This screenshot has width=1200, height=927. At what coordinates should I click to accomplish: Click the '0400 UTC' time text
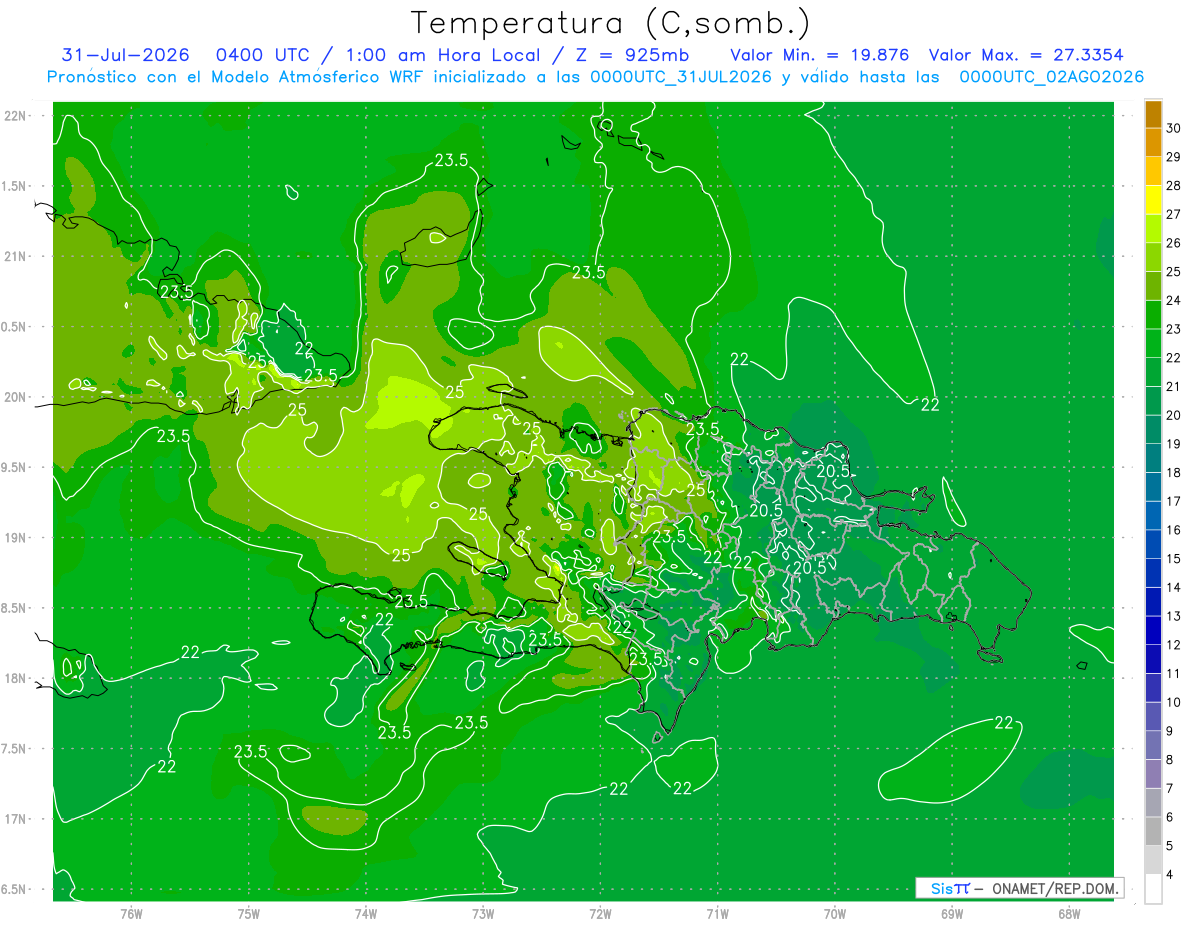tap(264, 55)
